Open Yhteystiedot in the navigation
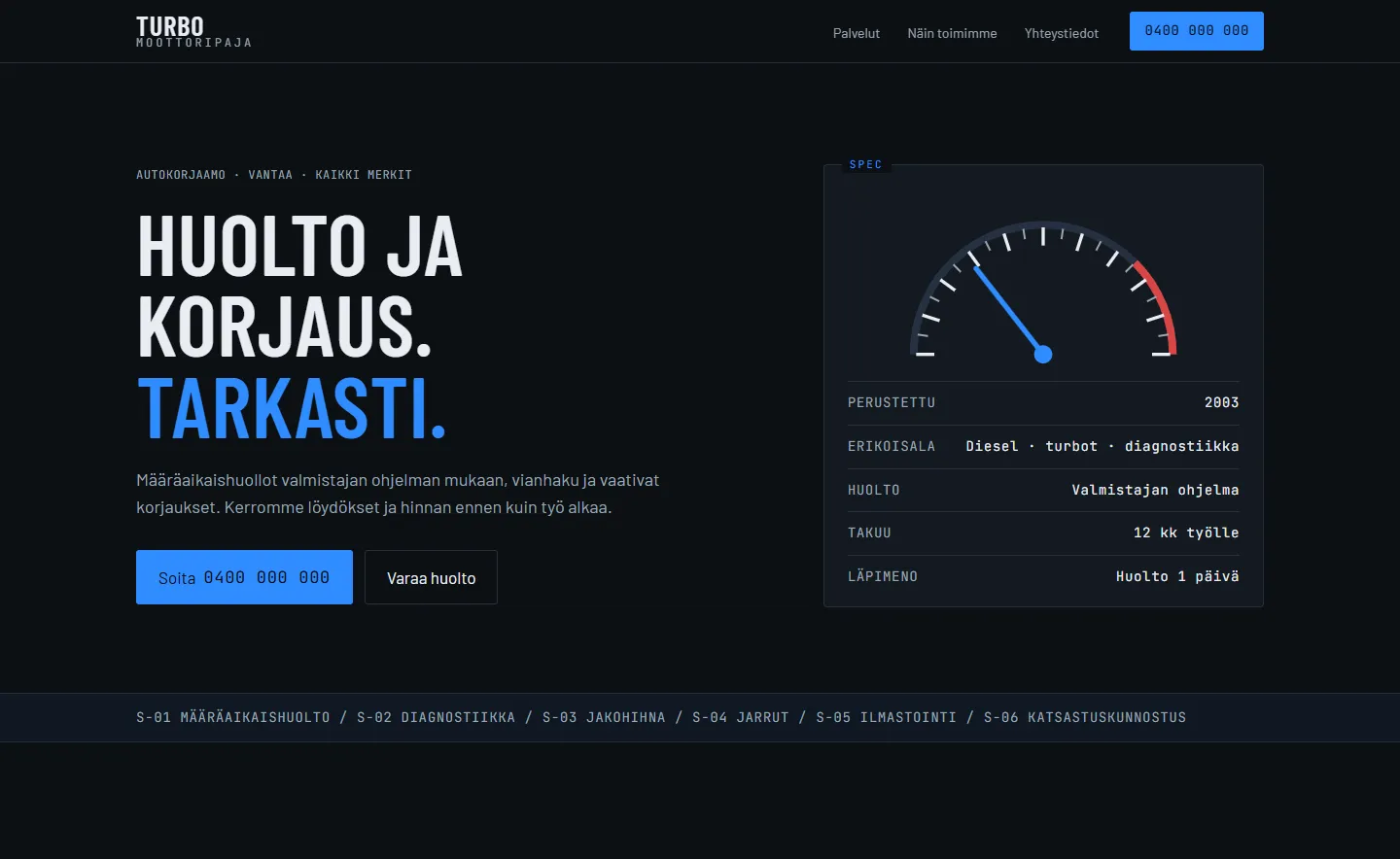Viewport: 1400px width, 859px height. coord(1061,33)
